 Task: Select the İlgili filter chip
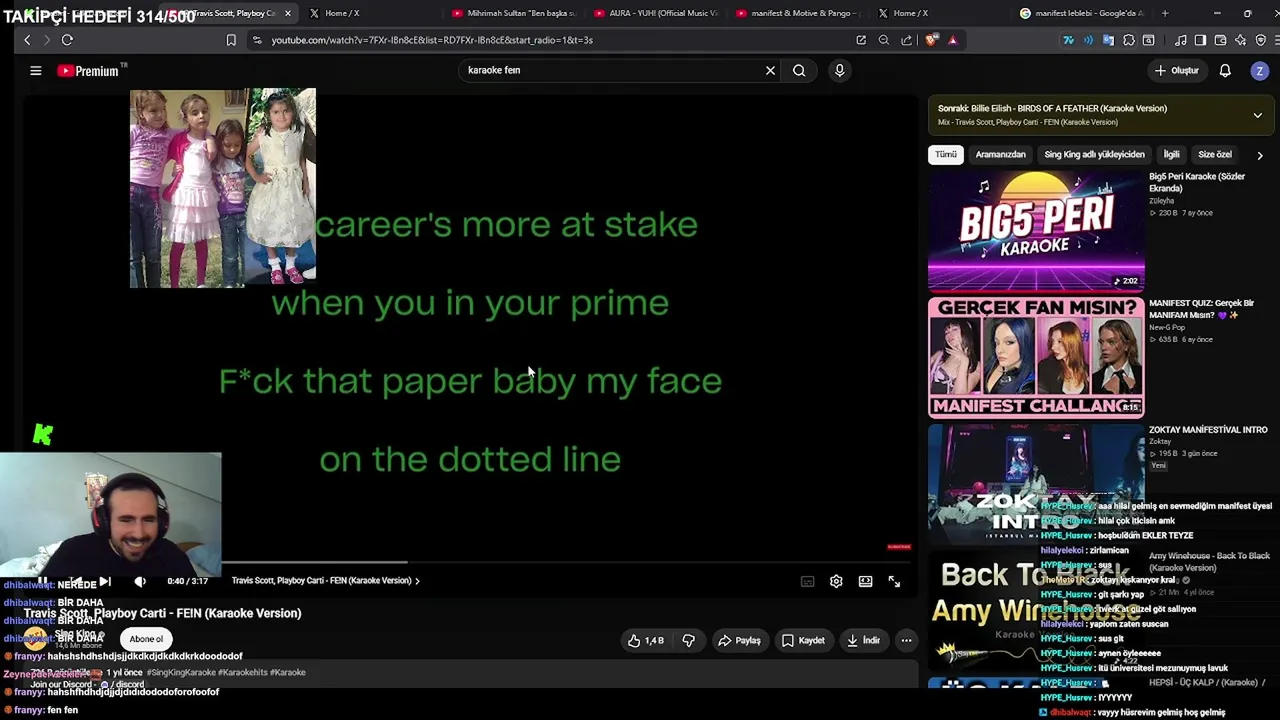click(1171, 155)
